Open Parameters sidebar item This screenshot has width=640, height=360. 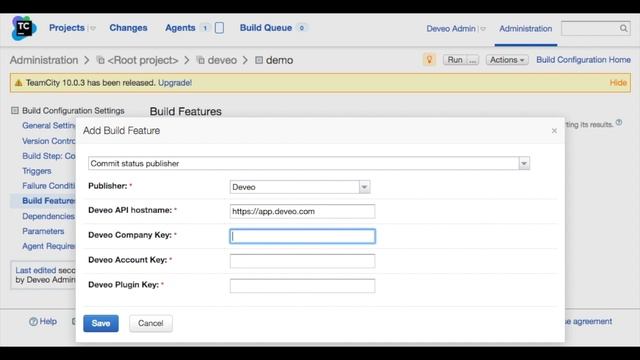pos(43,231)
